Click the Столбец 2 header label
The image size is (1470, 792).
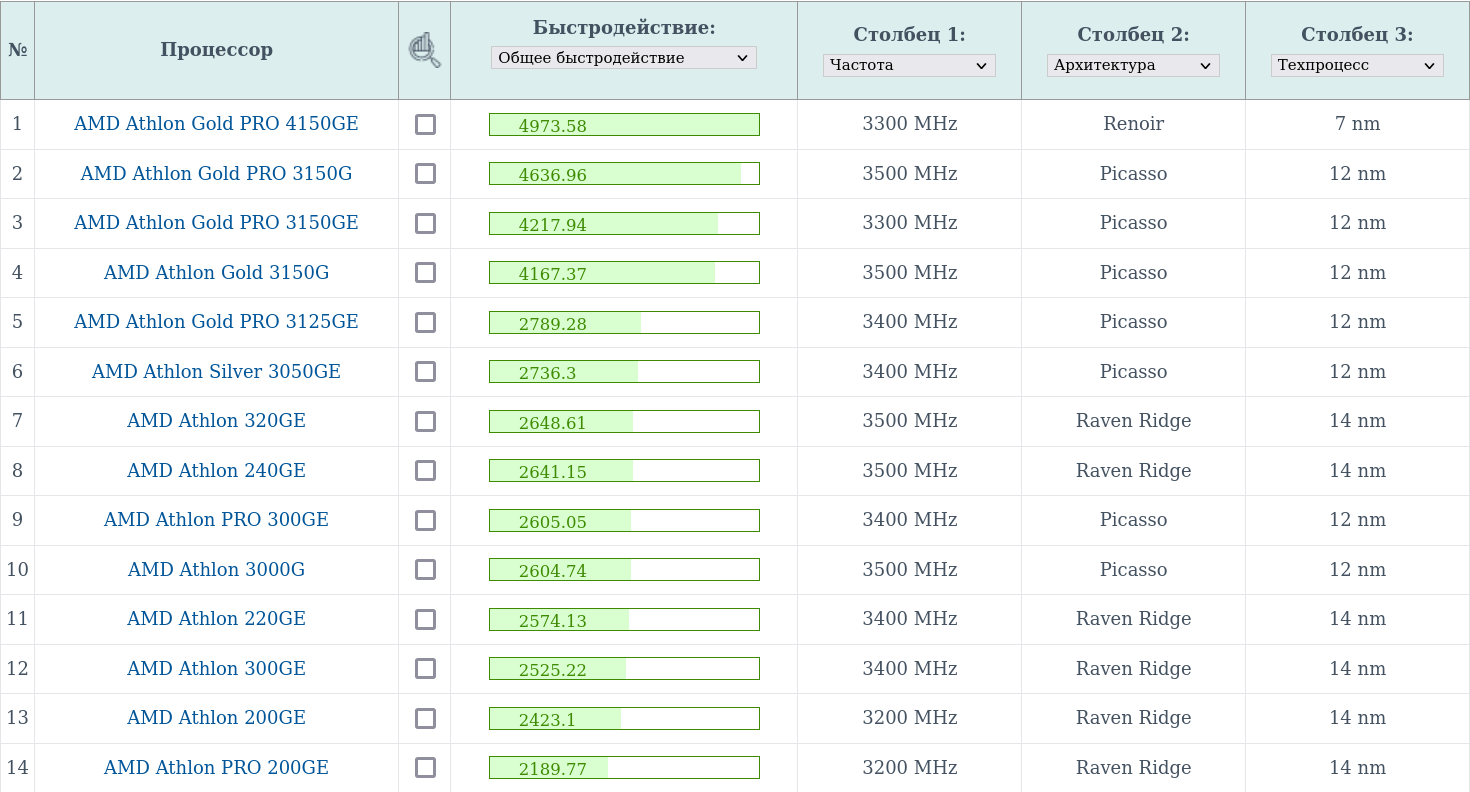point(1133,35)
